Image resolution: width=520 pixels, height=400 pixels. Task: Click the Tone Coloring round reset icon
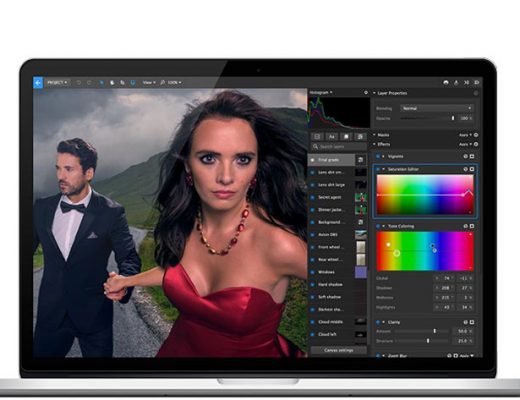pos(466,226)
